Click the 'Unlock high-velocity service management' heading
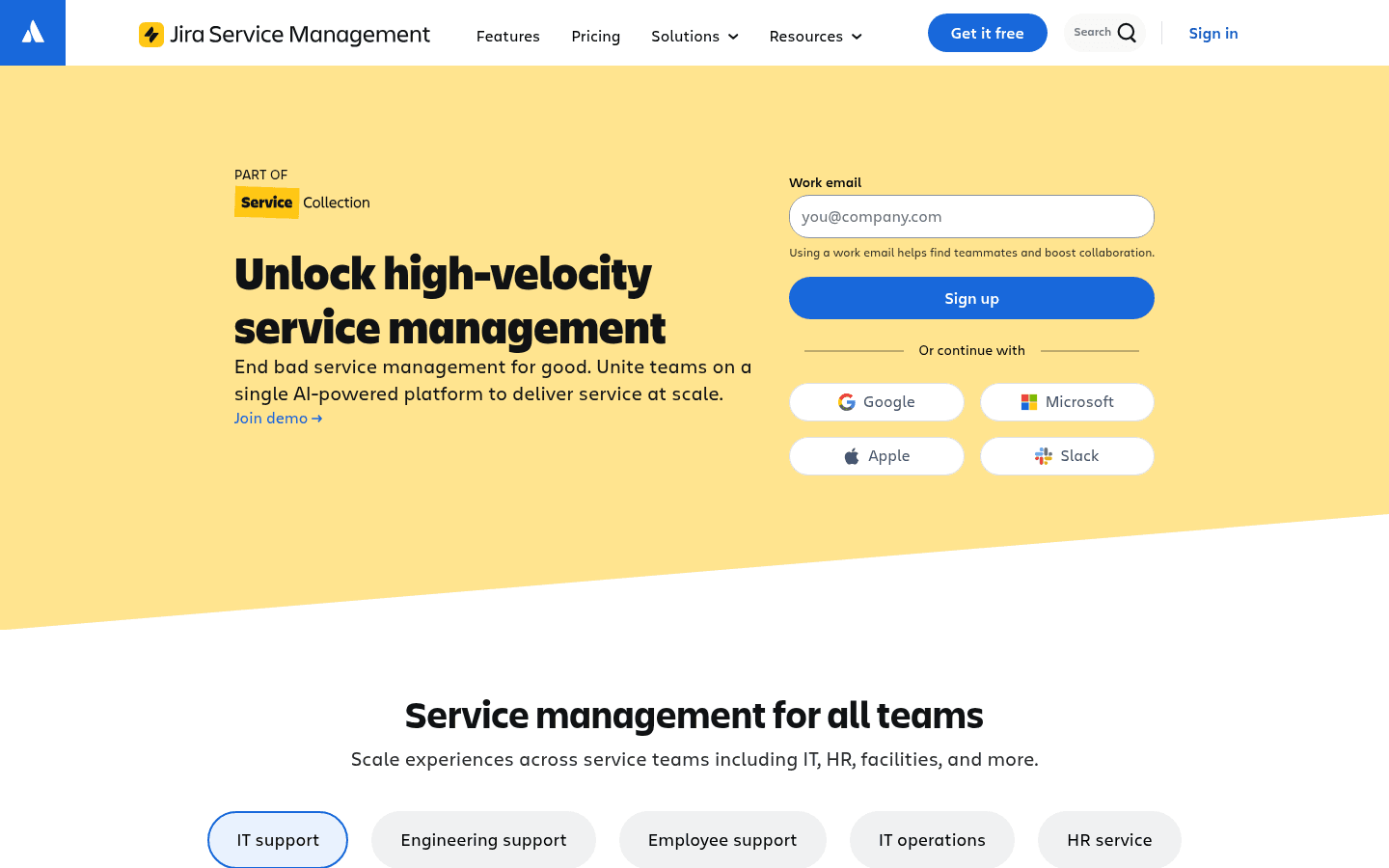The height and width of the screenshot is (868, 1389). coord(449,300)
